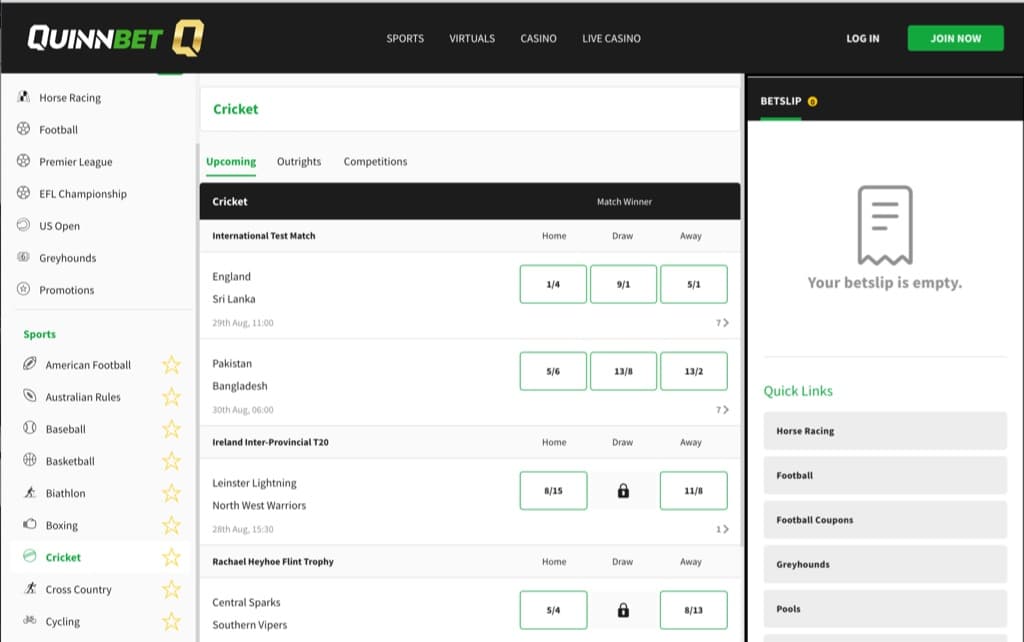Expand more markets for England v Sri Lanka
1024x642 pixels.
click(722, 323)
